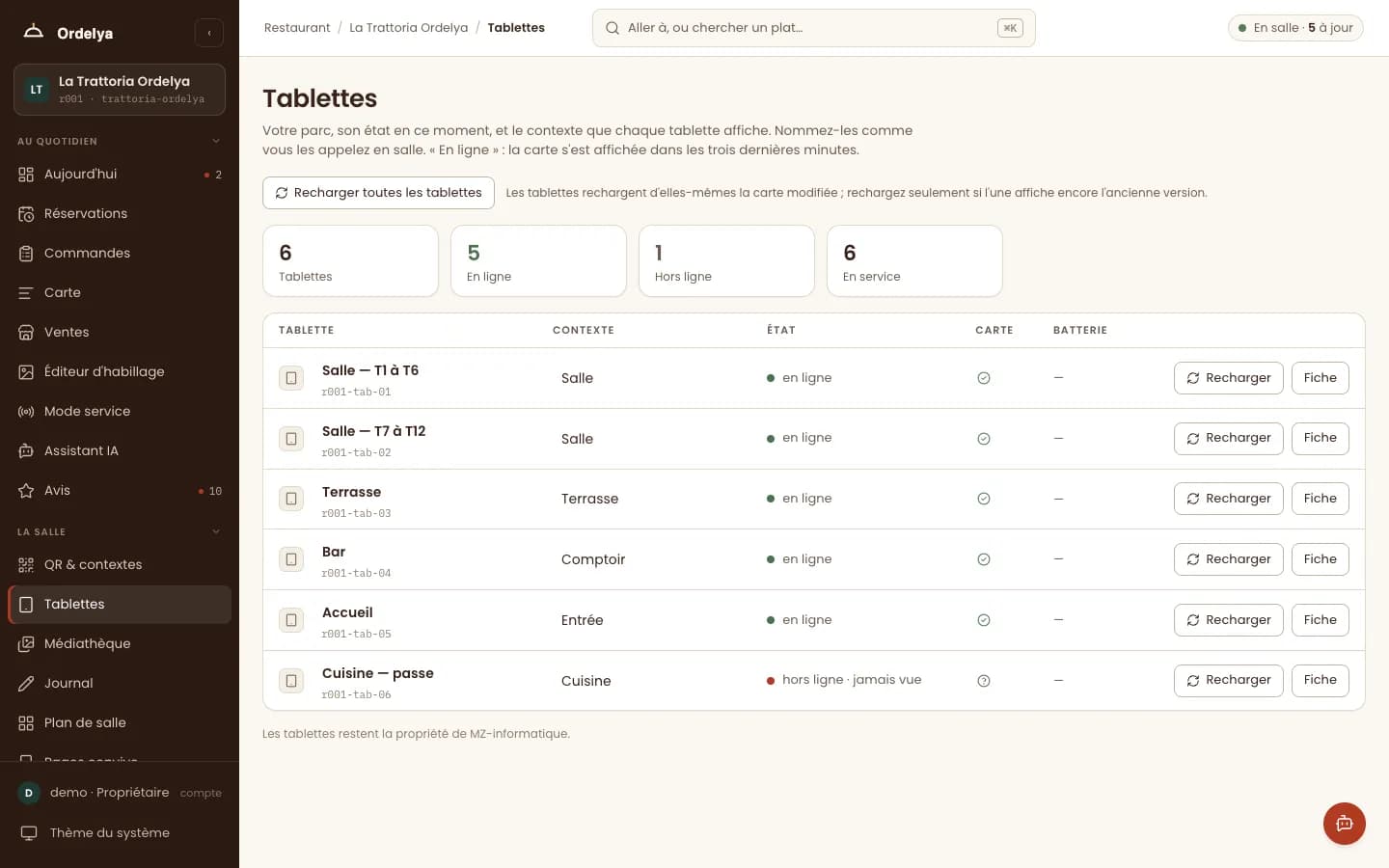Viewport: 1389px width, 868px height.
Task: Open Aujourd'hui in the sidebar
Action: (x=120, y=175)
